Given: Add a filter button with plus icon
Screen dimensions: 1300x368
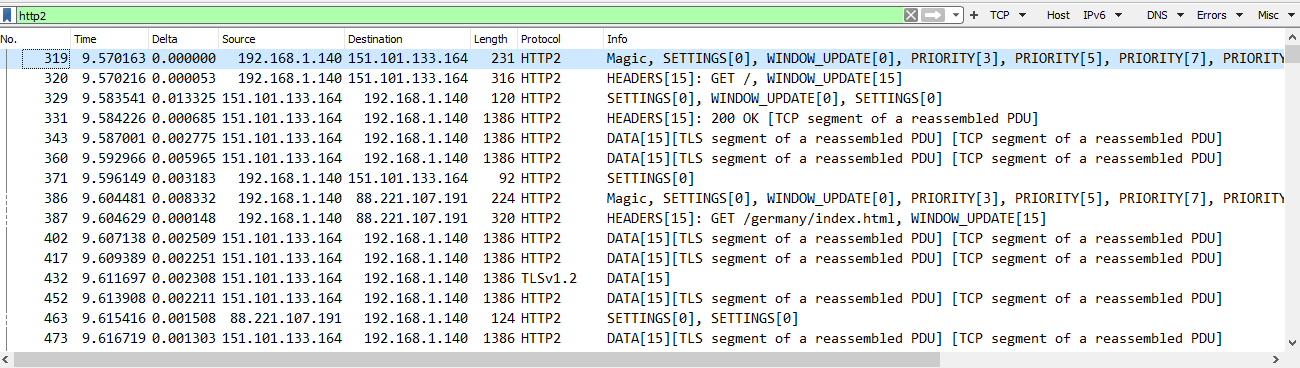Looking at the screenshot, I should (974, 15).
